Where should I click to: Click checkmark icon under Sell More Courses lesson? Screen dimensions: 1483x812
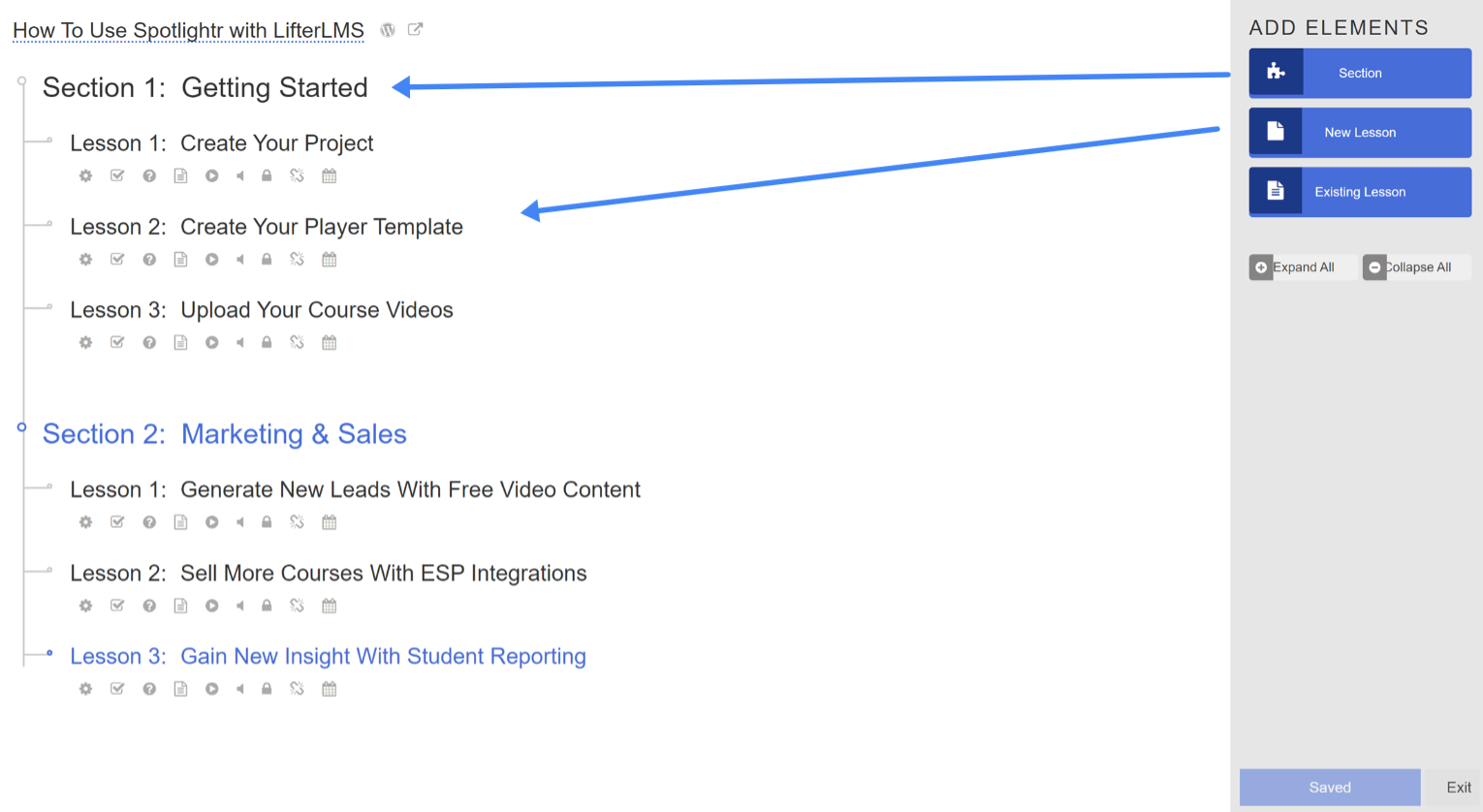[117, 606]
